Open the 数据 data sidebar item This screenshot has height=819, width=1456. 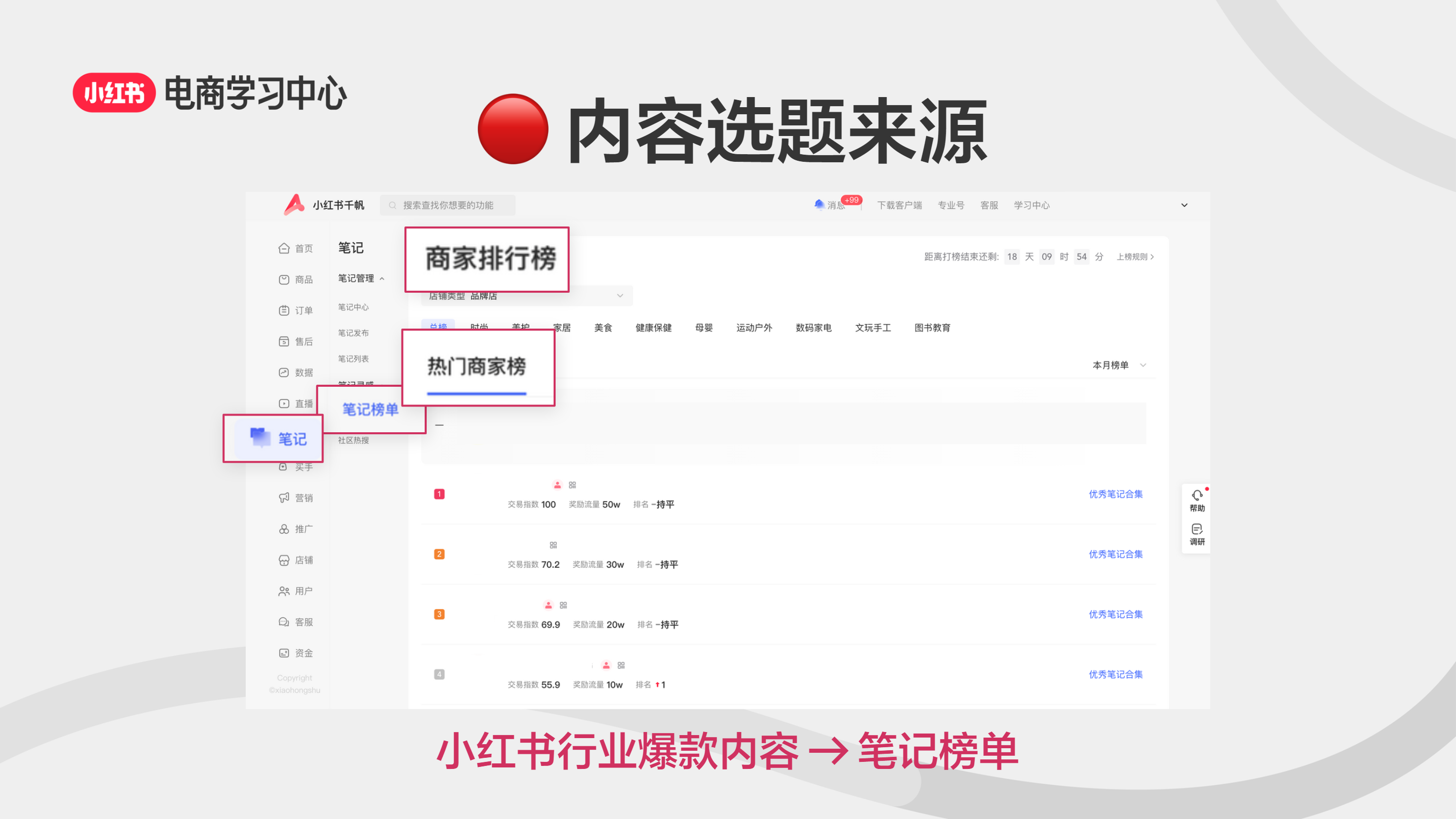295,373
